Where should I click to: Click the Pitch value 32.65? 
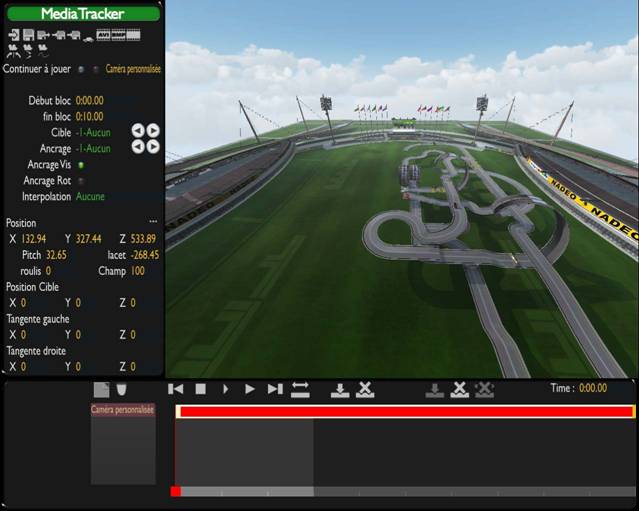(x=56, y=255)
